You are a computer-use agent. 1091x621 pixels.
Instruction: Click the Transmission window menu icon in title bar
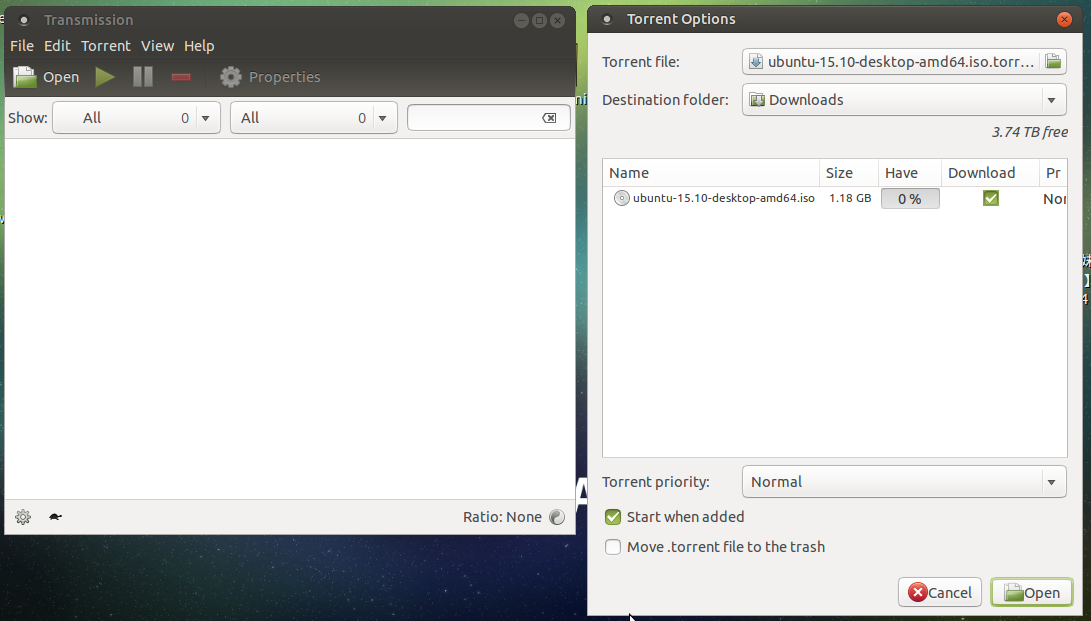click(24, 20)
